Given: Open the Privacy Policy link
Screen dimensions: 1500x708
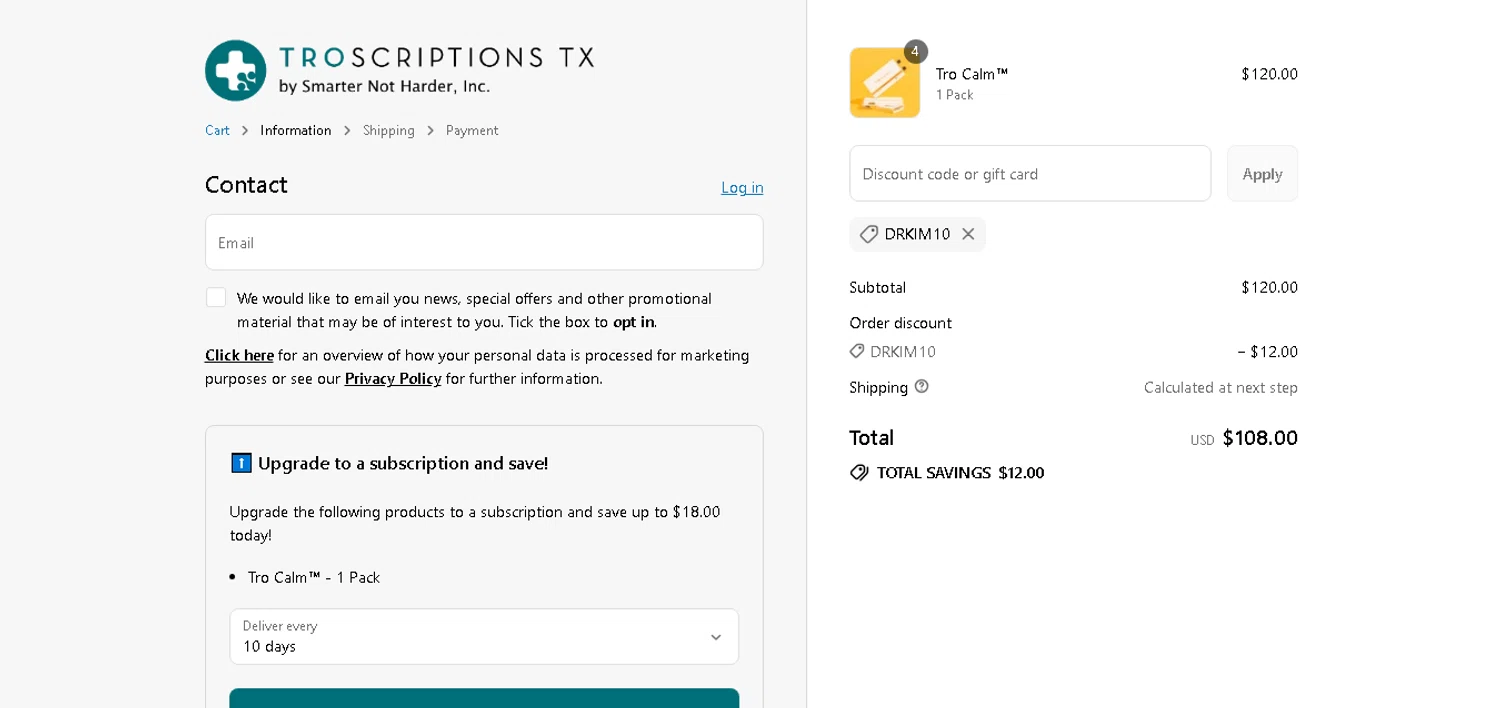Looking at the screenshot, I should coord(393,378).
